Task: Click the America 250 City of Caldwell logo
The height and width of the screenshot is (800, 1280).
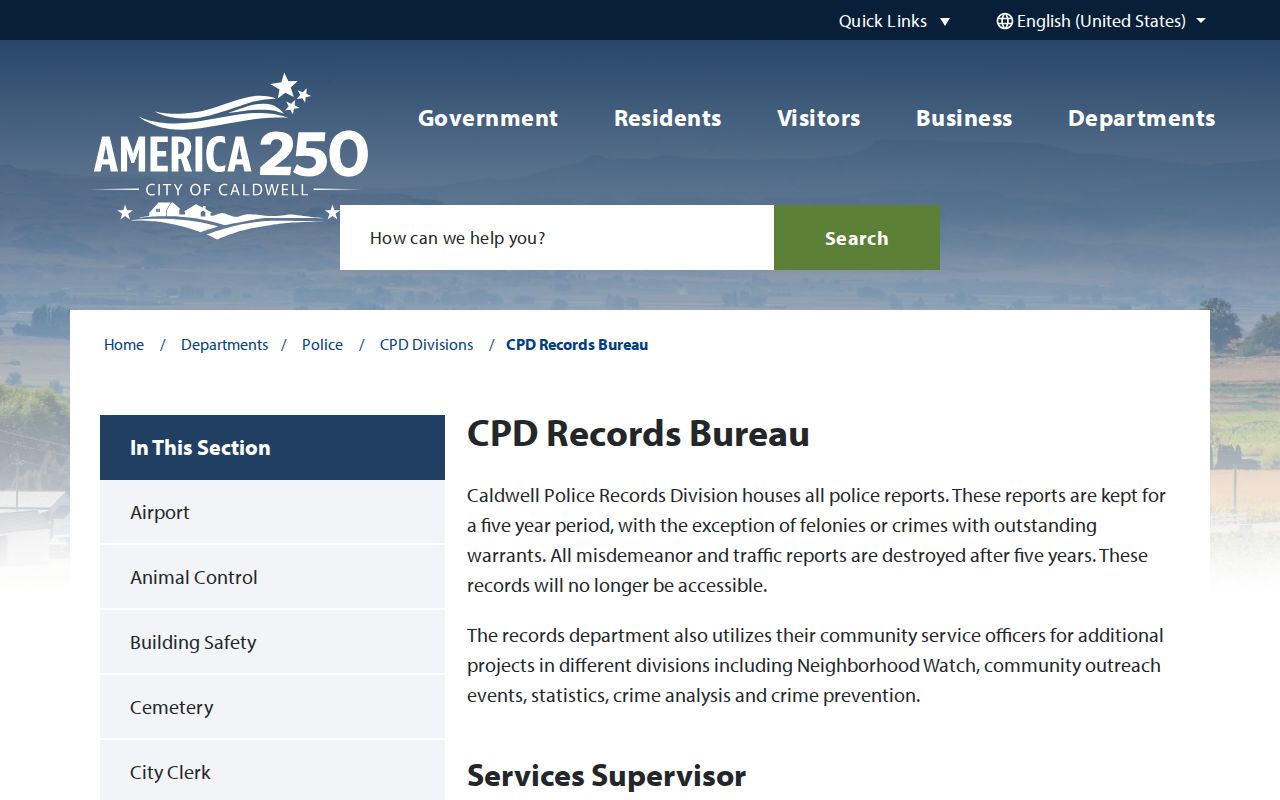Action: pyautogui.click(x=231, y=155)
